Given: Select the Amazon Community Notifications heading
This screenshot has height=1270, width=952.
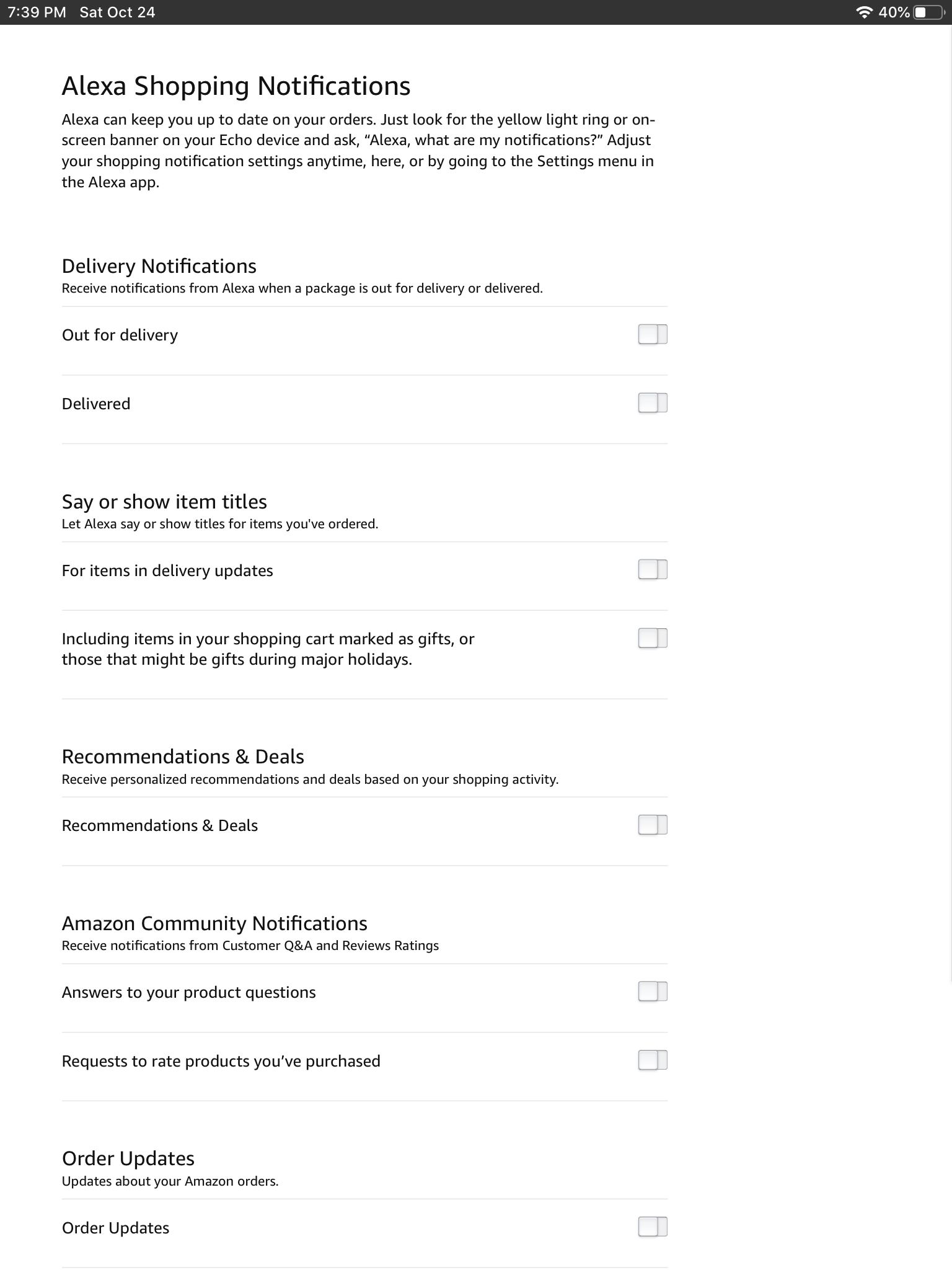Looking at the screenshot, I should [214, 922].
